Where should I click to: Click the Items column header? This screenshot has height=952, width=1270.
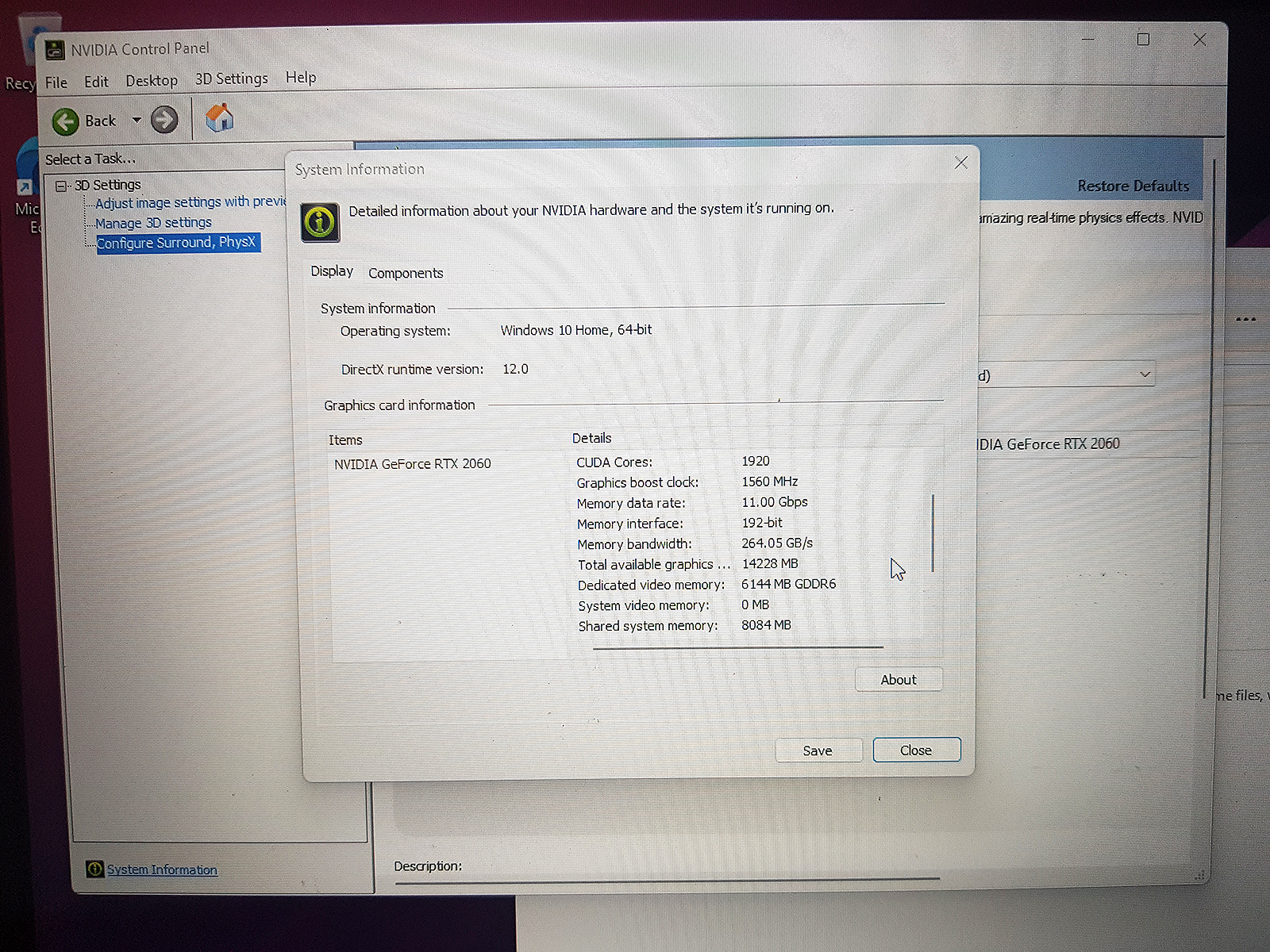(x=345, y=440)
